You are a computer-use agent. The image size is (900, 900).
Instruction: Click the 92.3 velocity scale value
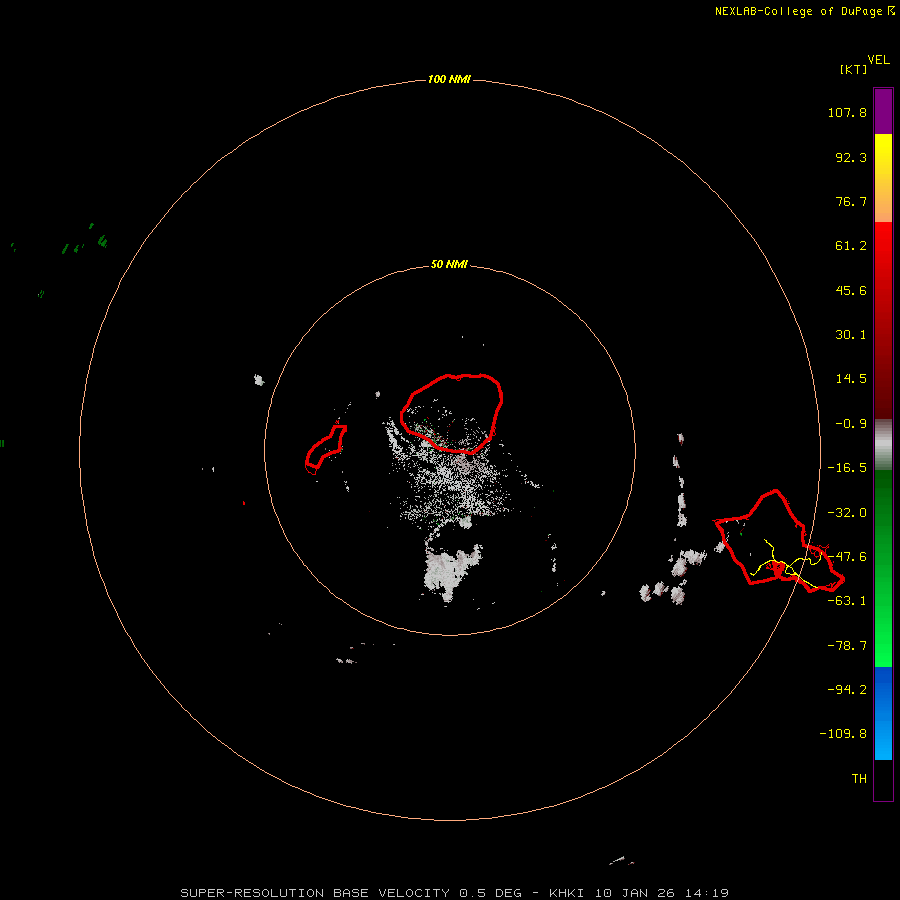point(851,157)
